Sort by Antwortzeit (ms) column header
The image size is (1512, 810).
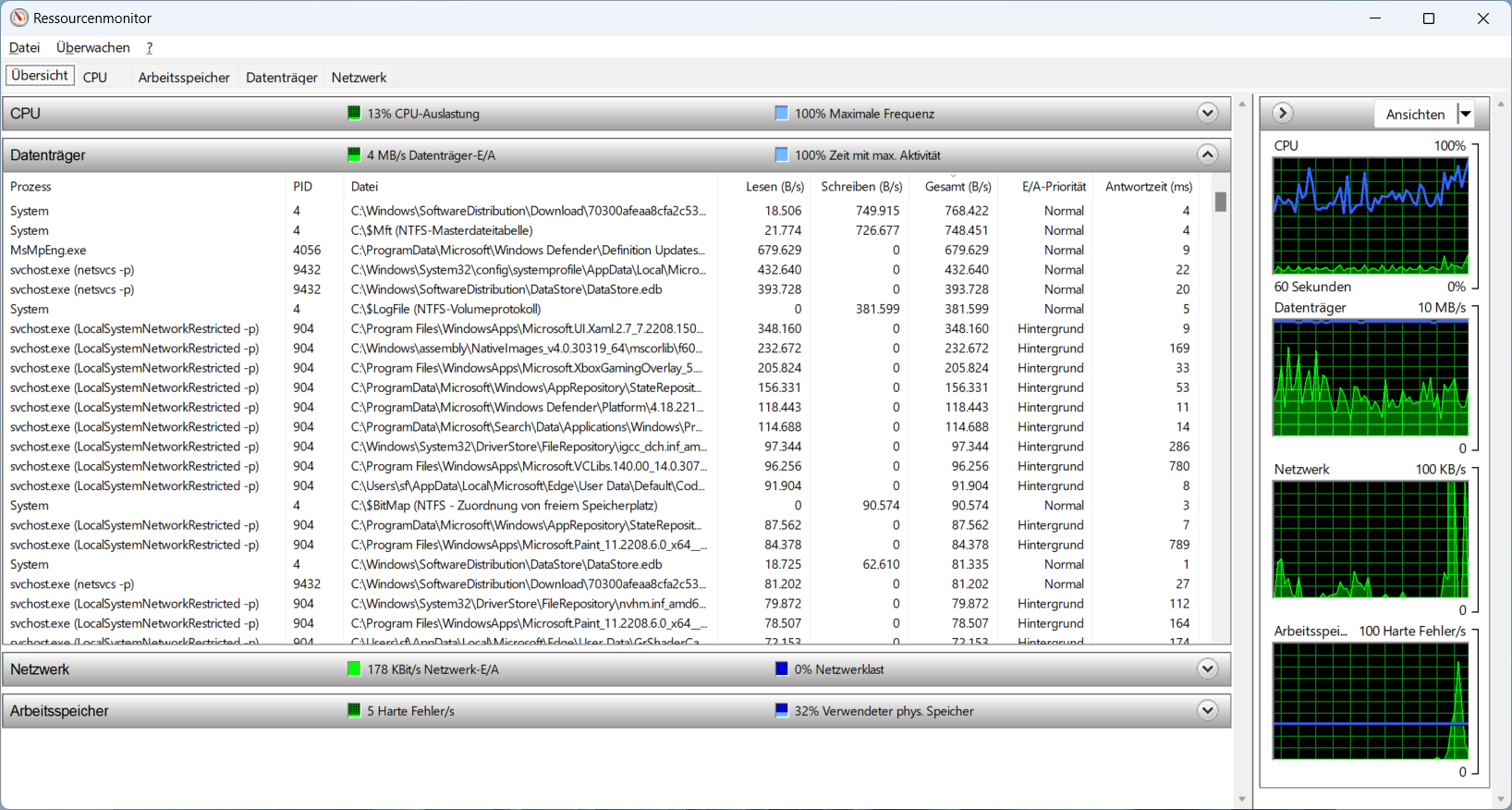[x=1146, y=187]
